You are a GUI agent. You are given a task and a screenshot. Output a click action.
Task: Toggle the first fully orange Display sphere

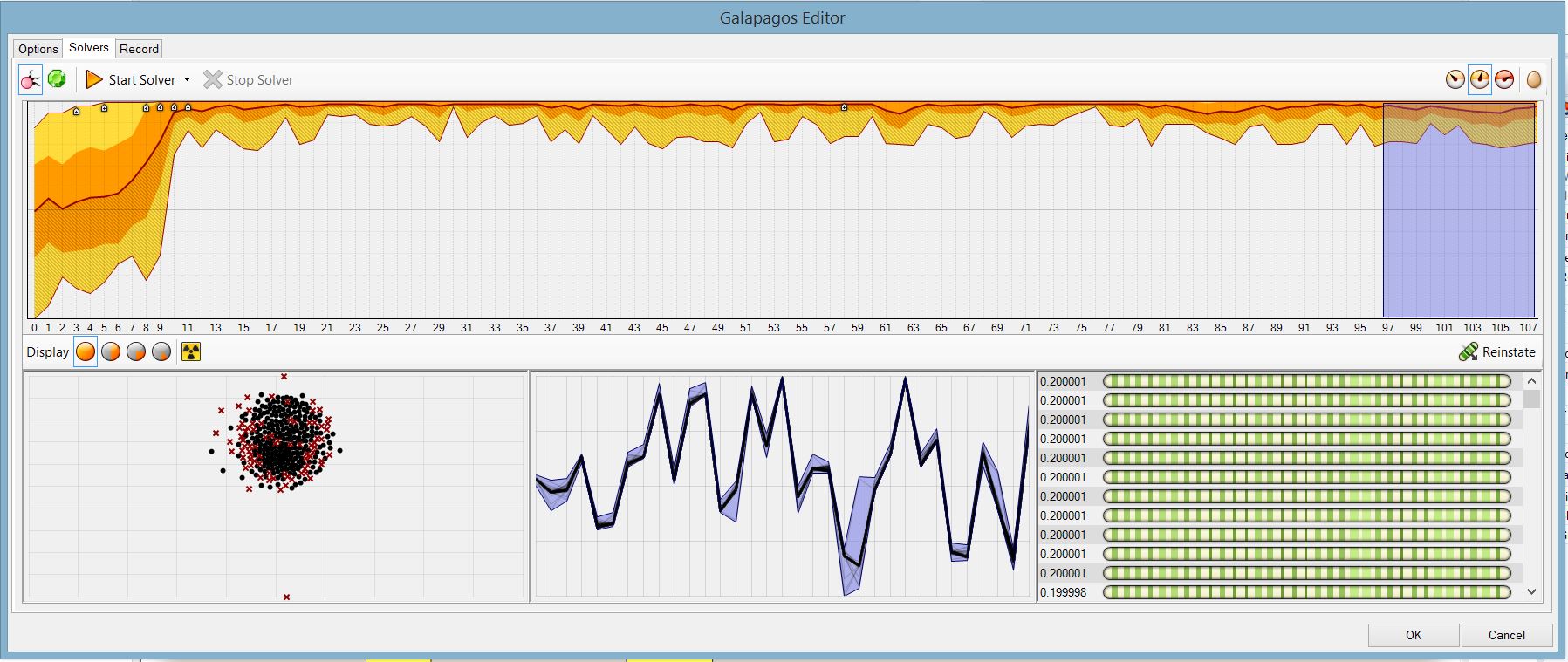pos(86,351)
